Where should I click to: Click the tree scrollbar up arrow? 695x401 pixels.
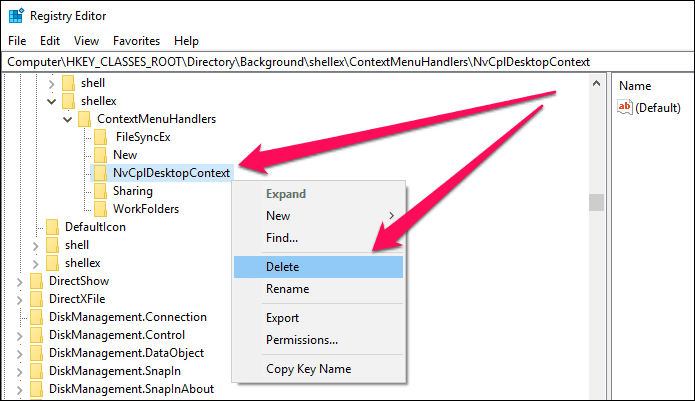[597, 83]
